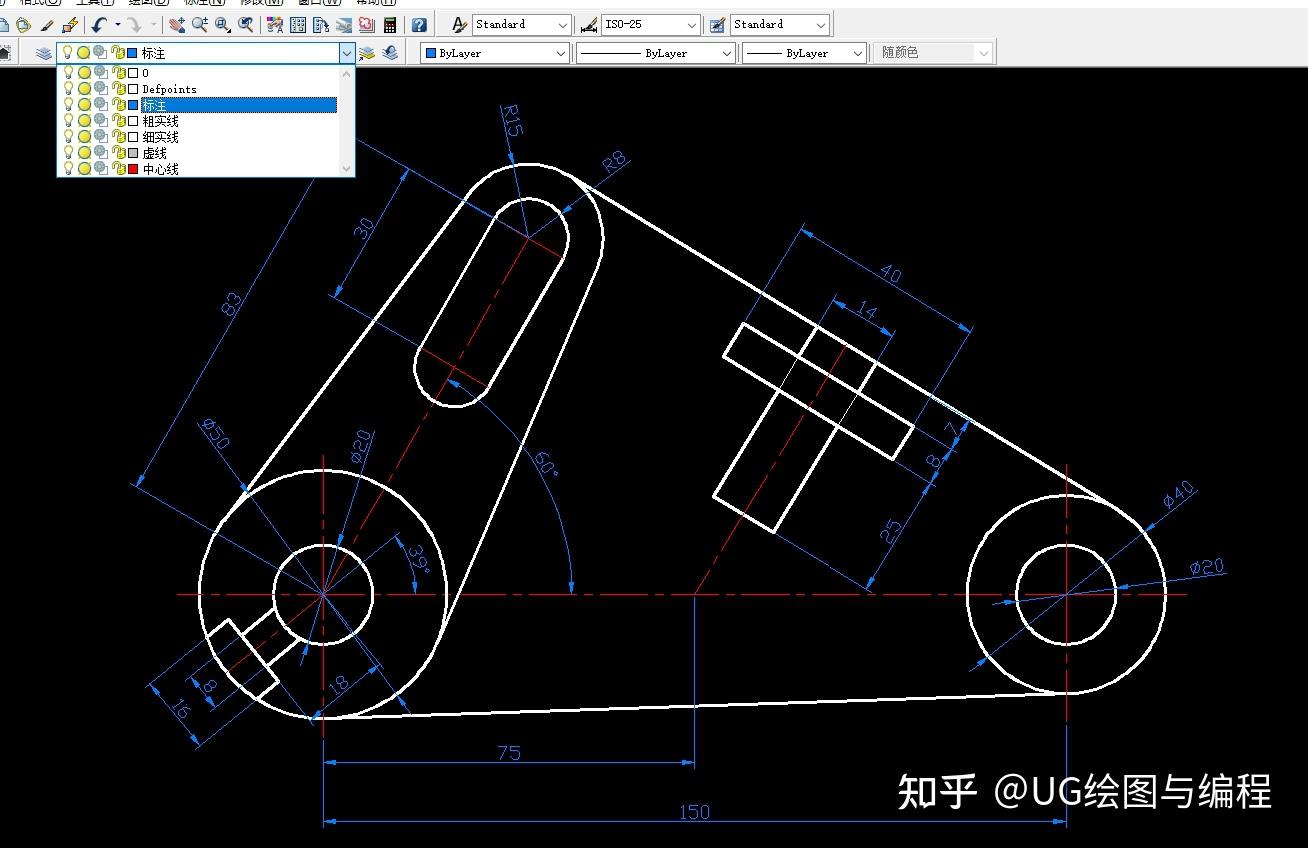Open the Table Style manager icon
The width and height of the screenshot is (1308, 848).
(x=717, y=24)
